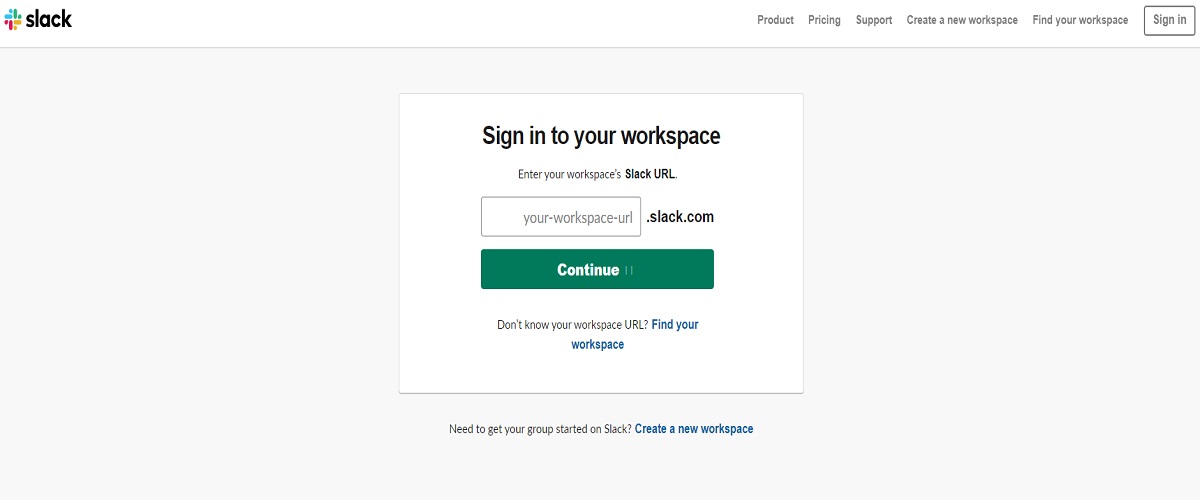This screenshot has width=1200, height=500.
Task: Go to the Pricing page
Action: 824,20
